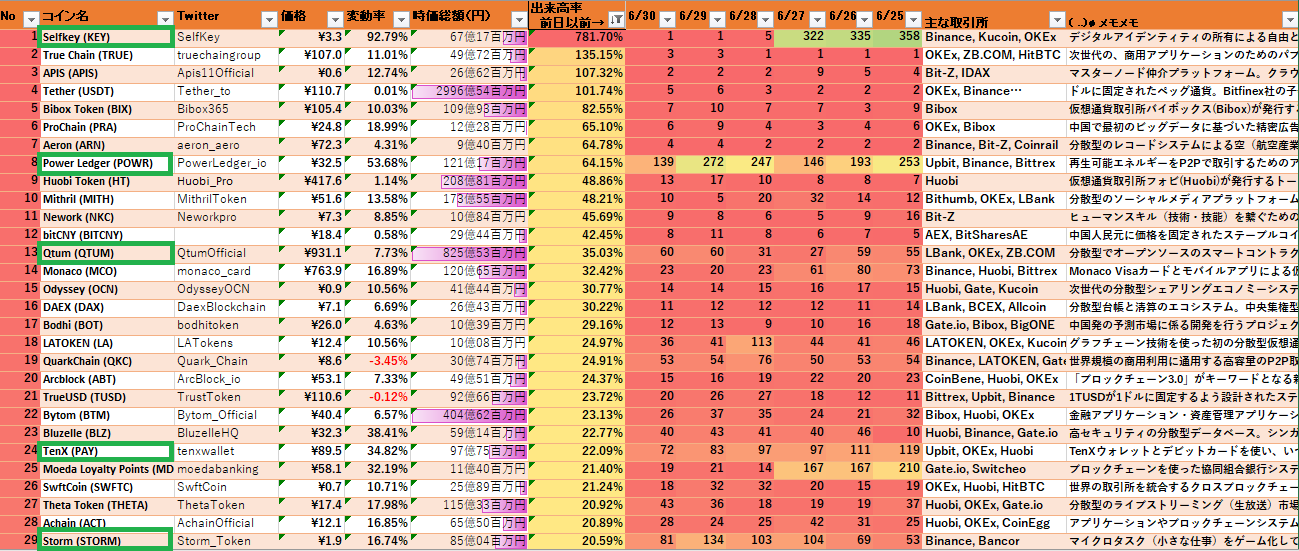This screenshot has height=551, width=1299.
Task: Click the 出来高率 sorted filter icon
Action: [x=615, y=20]
